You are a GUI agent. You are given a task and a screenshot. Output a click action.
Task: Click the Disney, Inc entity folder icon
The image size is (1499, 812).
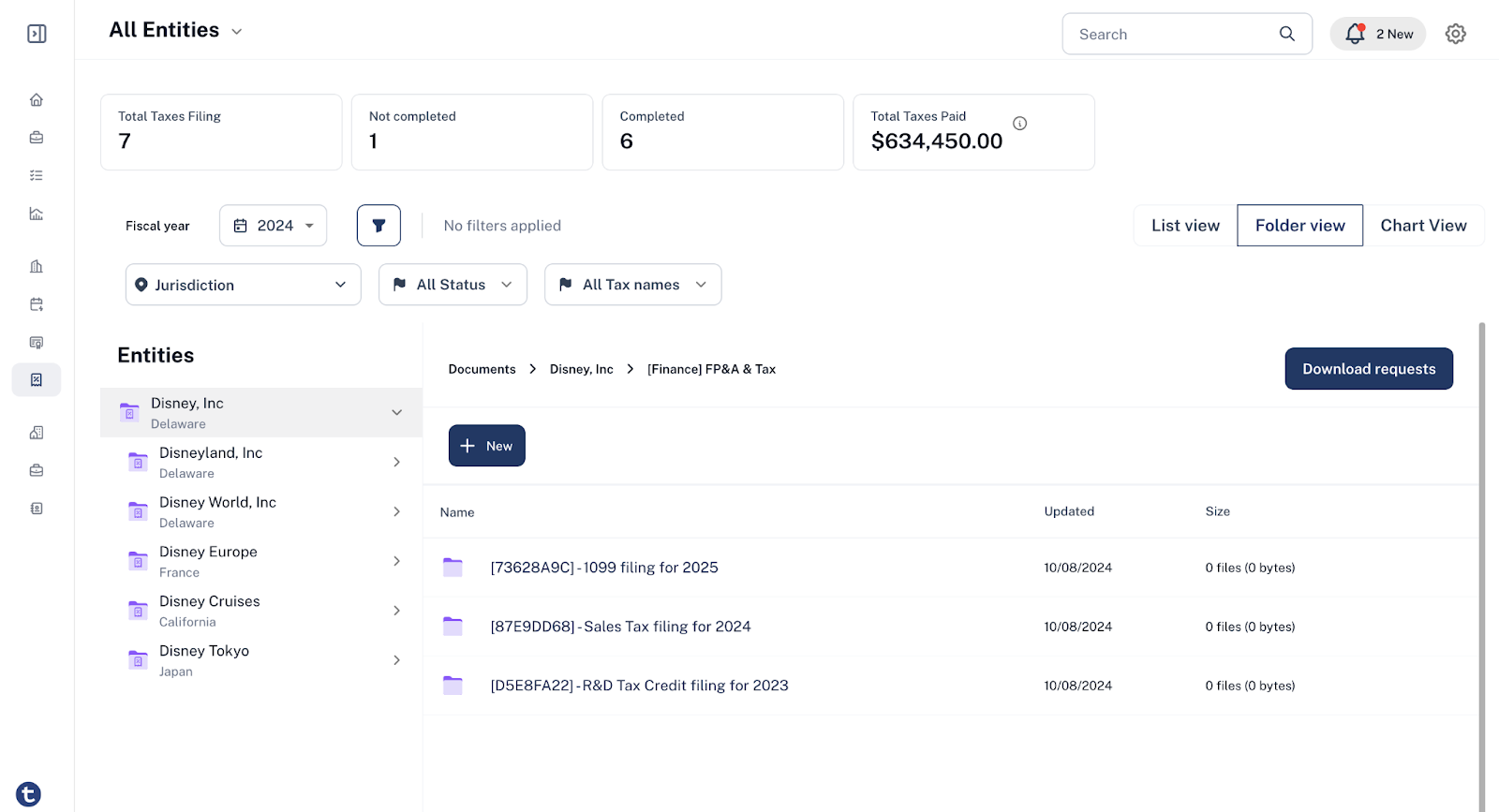click(x=129, y=412)
